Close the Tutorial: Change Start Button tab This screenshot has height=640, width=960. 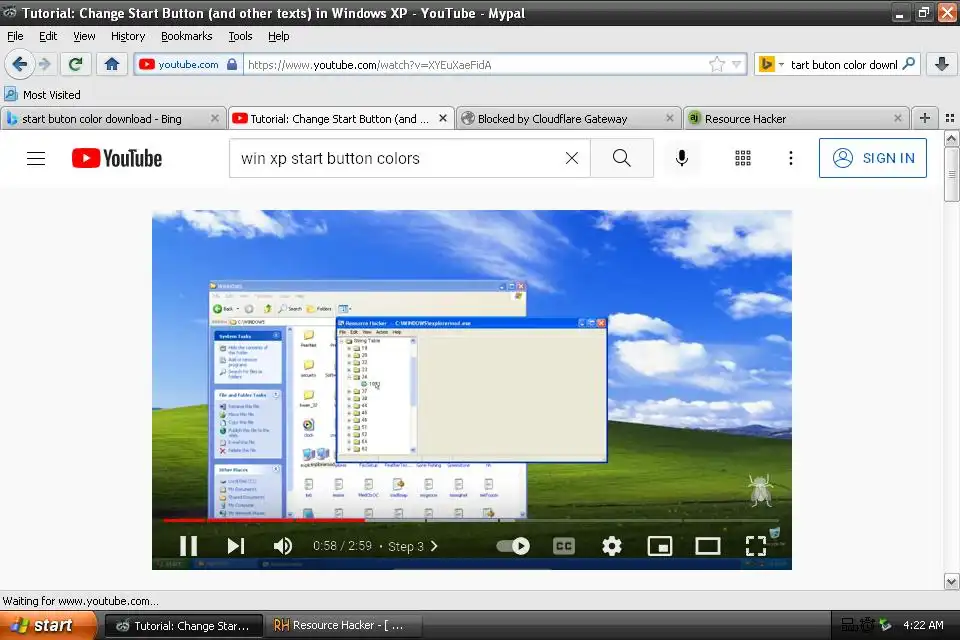(x=443, y=118)
